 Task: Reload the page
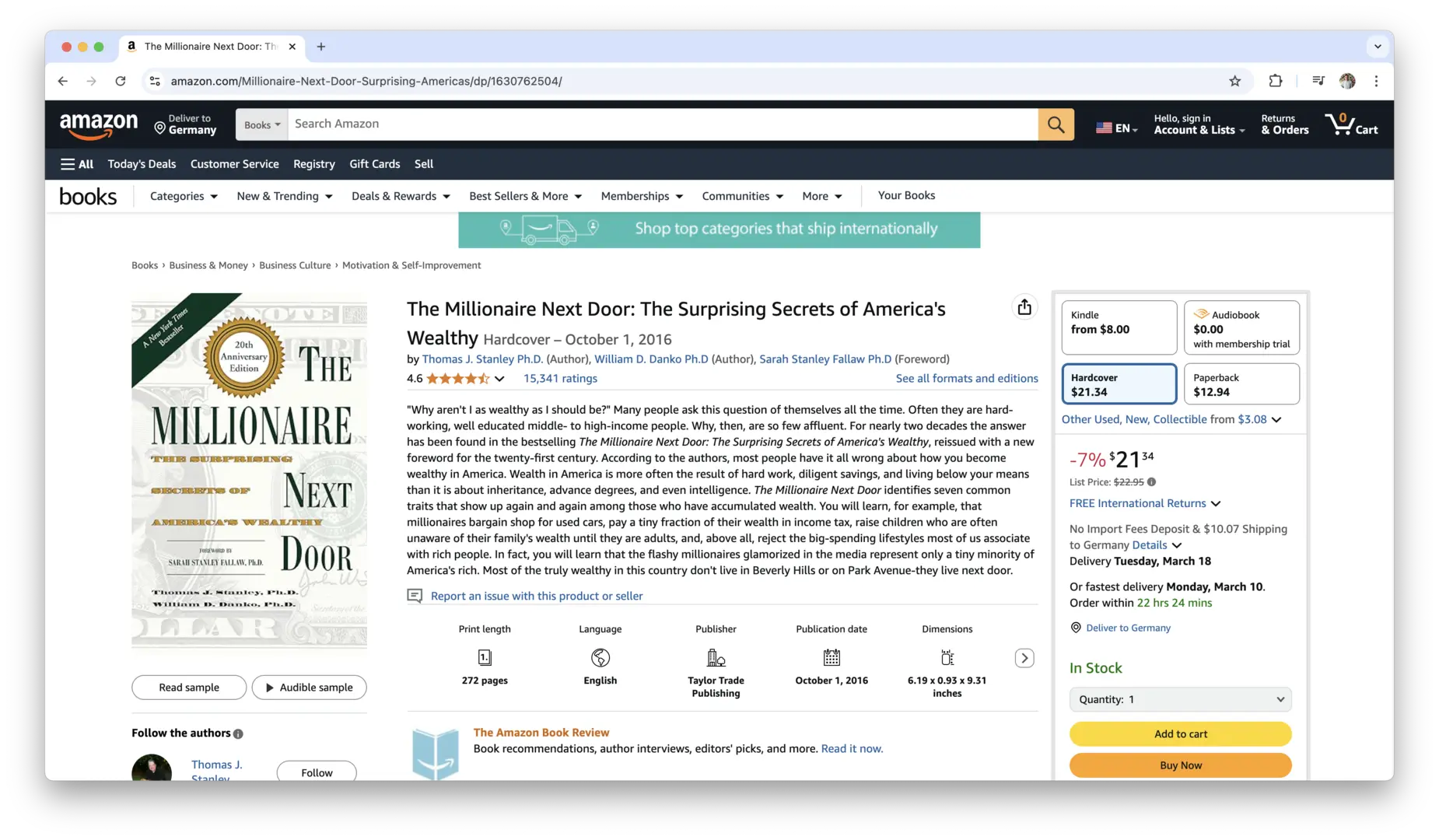point(121,81)
